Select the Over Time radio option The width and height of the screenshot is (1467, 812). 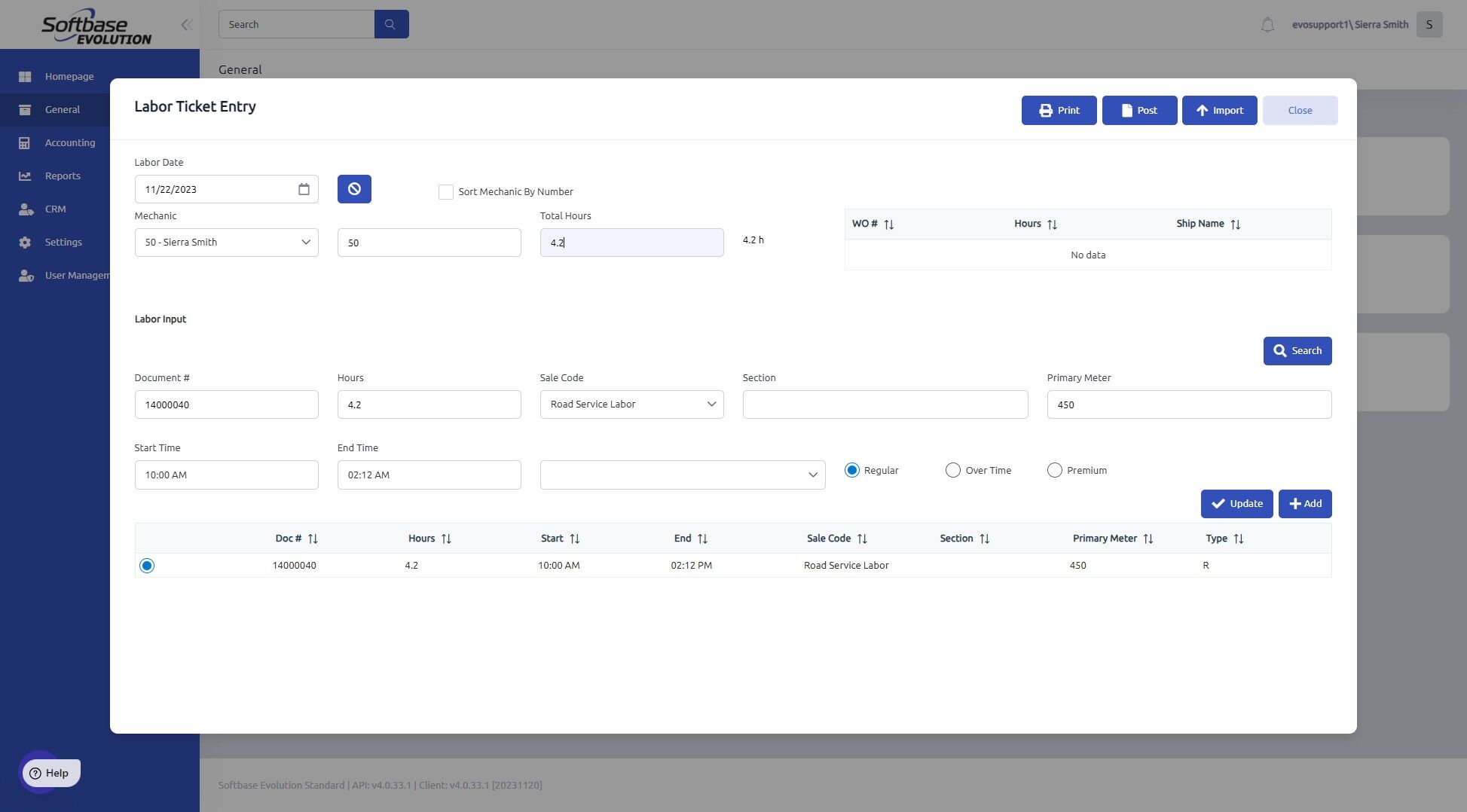tap(953, 470)
